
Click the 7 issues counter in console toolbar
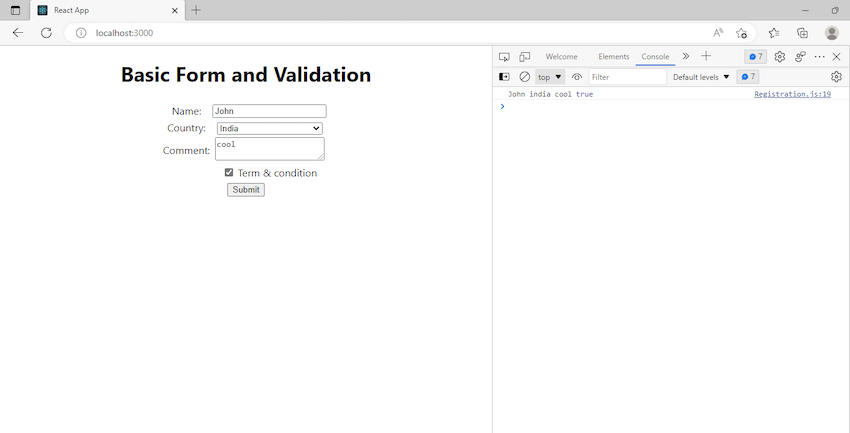tap(748, 77)
